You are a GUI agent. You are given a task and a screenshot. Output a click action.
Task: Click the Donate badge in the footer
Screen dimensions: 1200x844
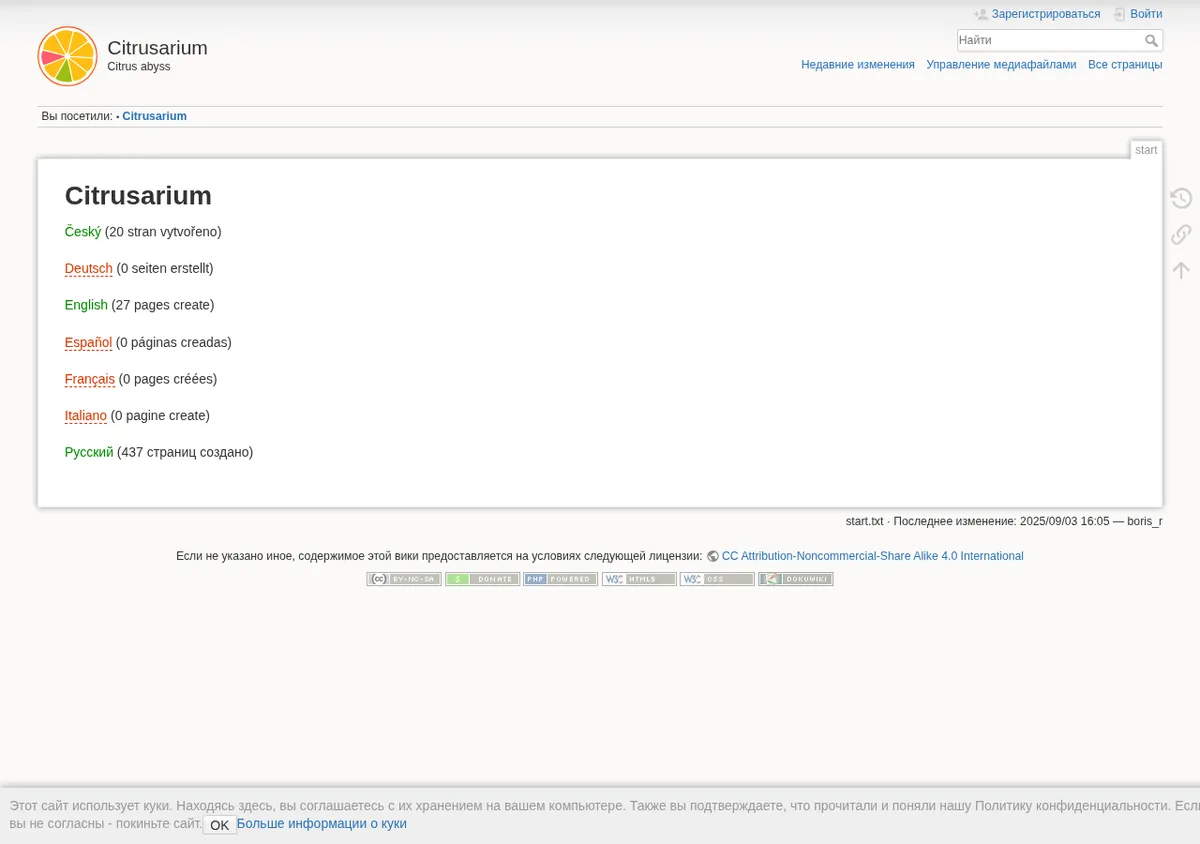pyautogui.click(x=482, y=579)
